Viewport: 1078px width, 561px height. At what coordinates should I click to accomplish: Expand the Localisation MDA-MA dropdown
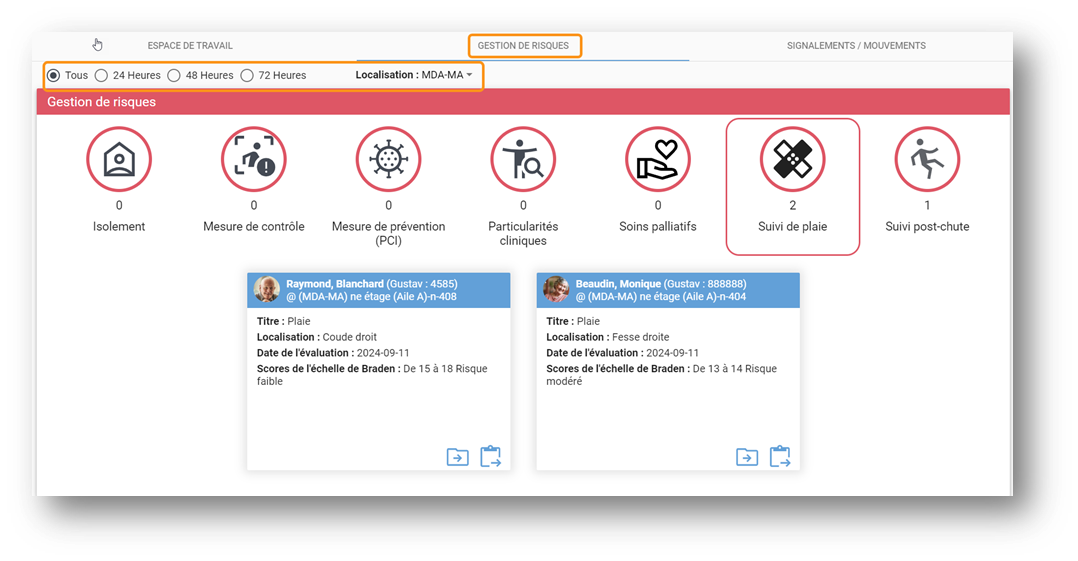coord(414,75)
